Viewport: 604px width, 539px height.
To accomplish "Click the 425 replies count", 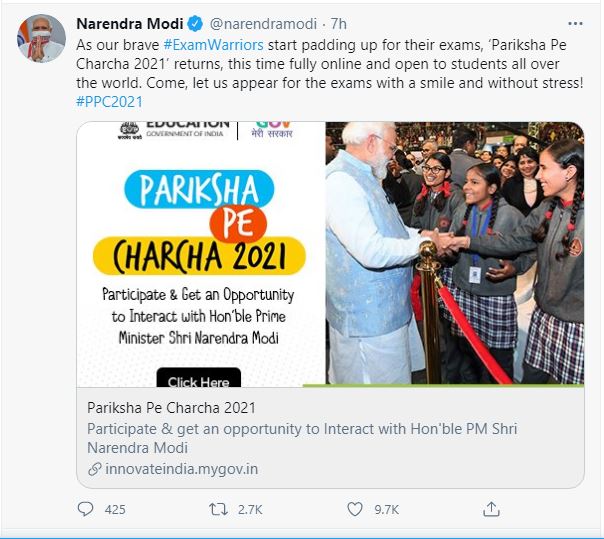I will pos(115,509).
